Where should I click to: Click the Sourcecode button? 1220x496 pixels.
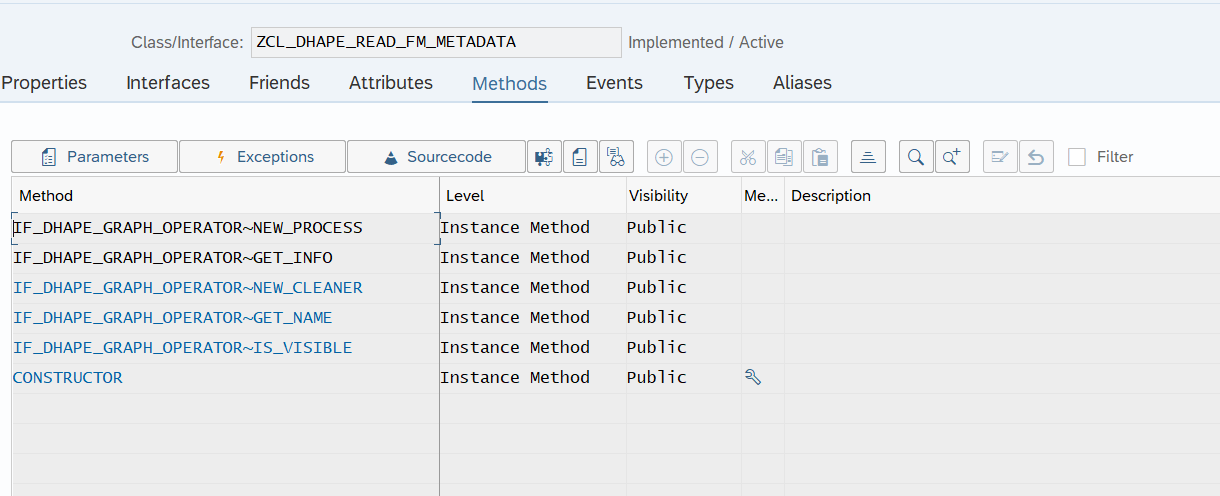coord(436,157)
